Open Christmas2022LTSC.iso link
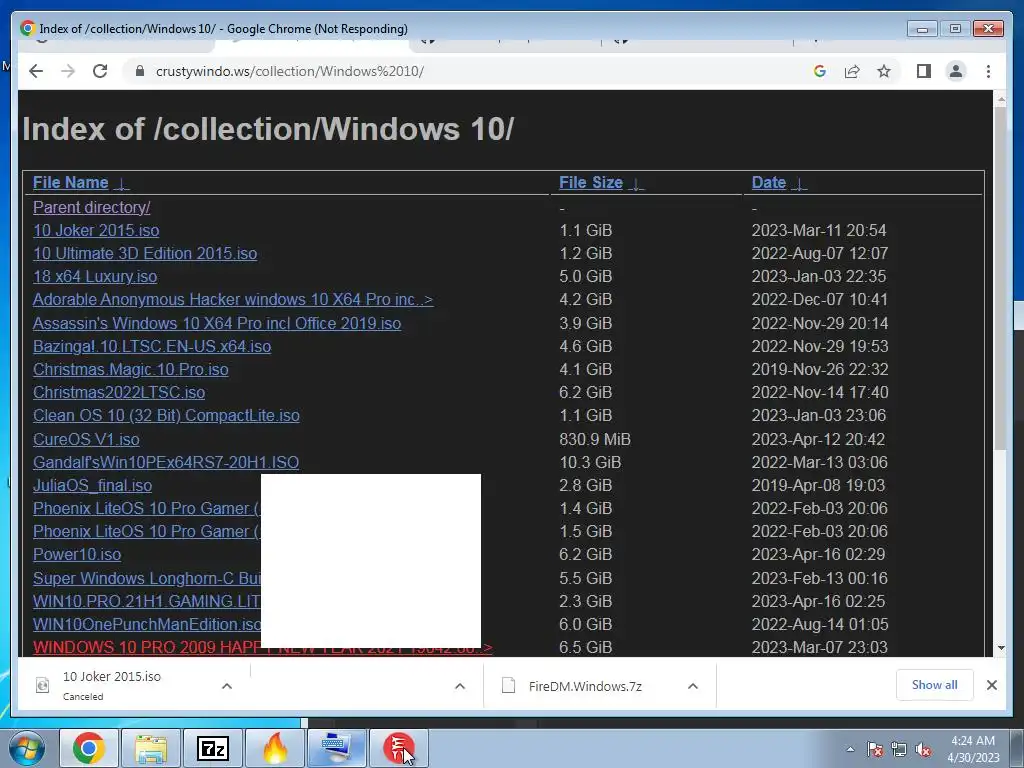 tap(119, 392)
